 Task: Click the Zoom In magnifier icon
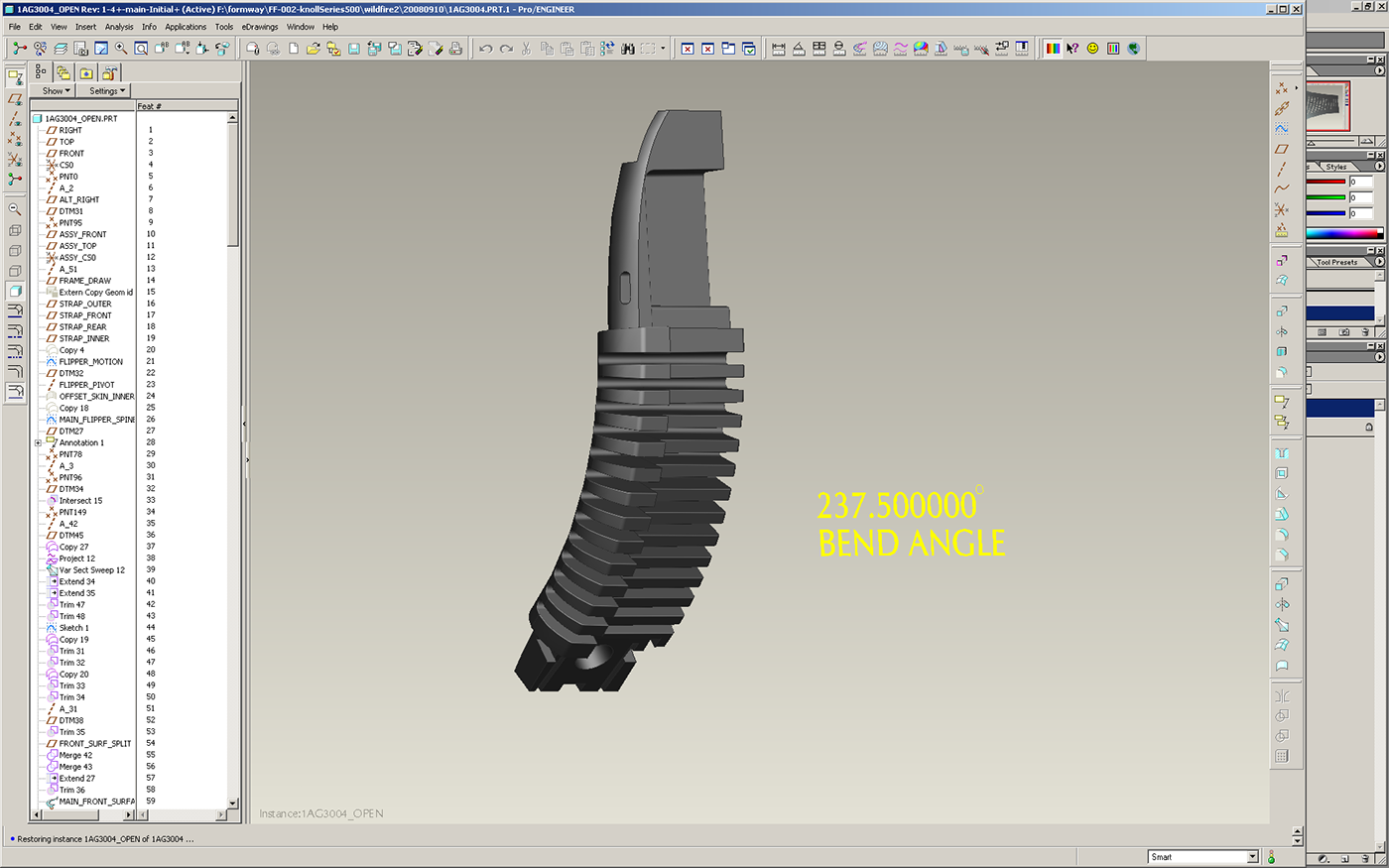tap(121, 49)
